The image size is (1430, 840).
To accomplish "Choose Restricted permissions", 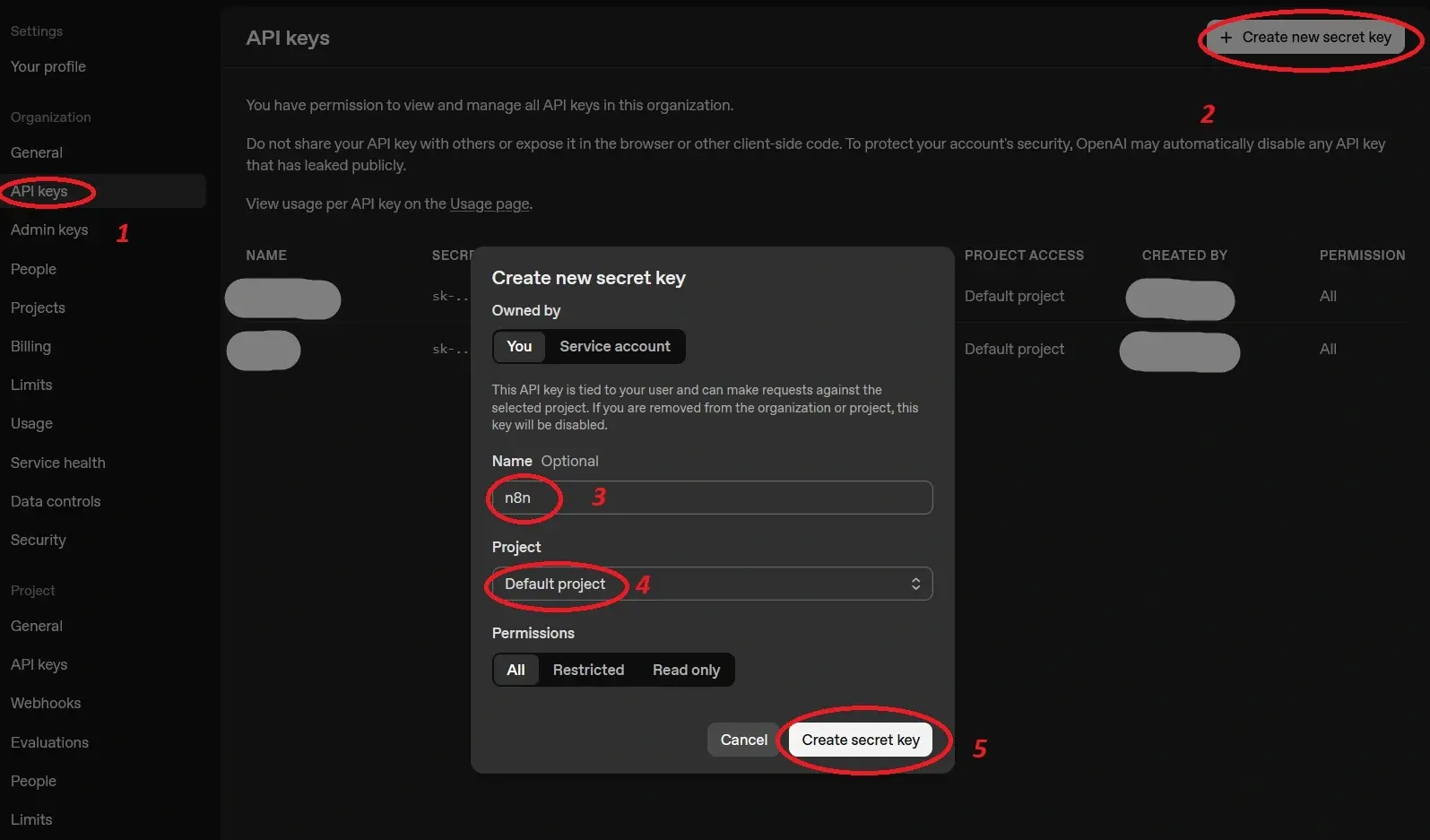I will tap(588, 670).
